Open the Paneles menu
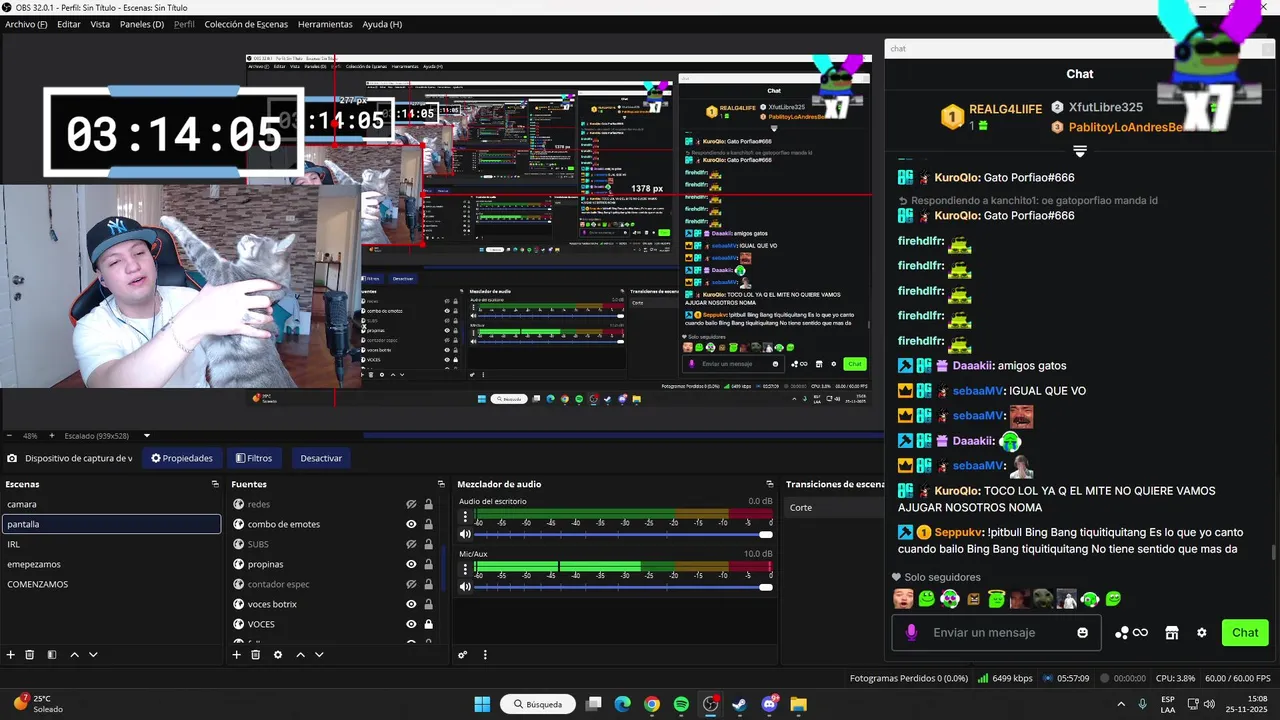 (142, 24)
